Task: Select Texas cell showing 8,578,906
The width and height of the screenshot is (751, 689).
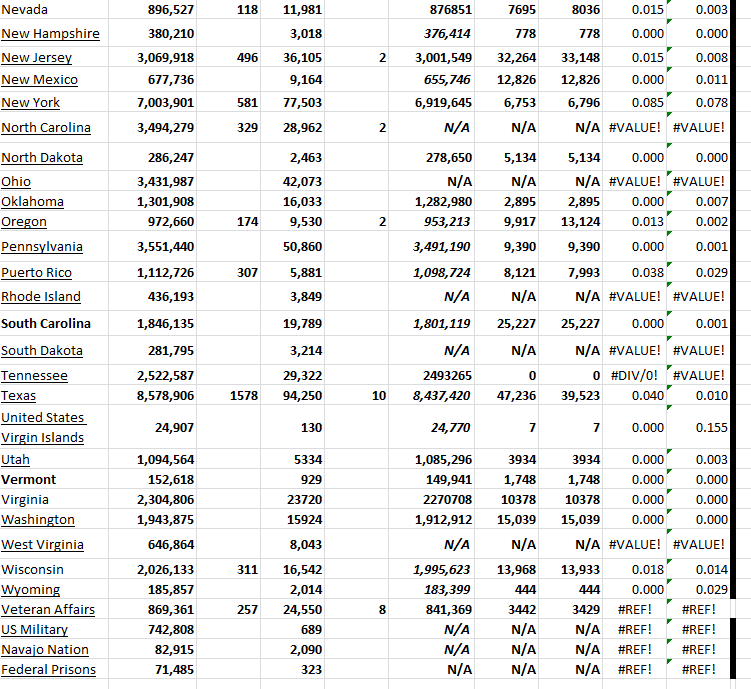Action: tap(165, 396)
